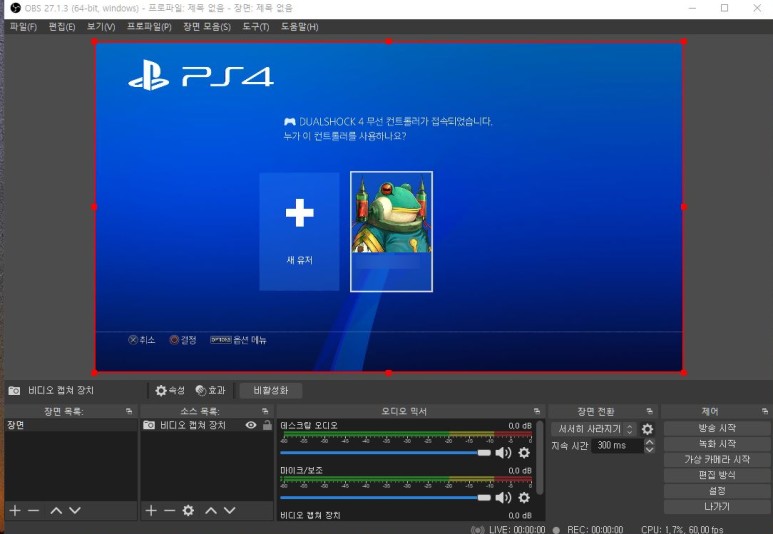Image resolution: width=773 pixels, height=534 pixels.
Task: Pop out the 제어 dock
Action: coord(765,411)
